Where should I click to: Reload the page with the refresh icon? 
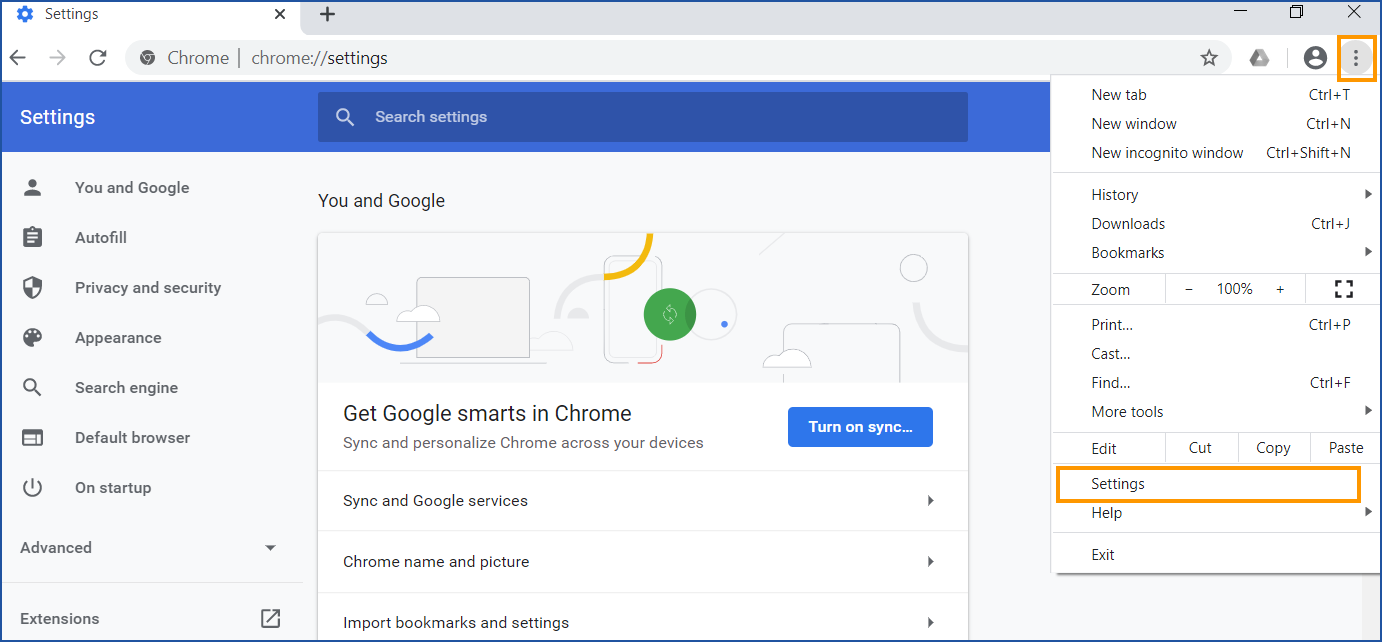[x=97, y=57]
